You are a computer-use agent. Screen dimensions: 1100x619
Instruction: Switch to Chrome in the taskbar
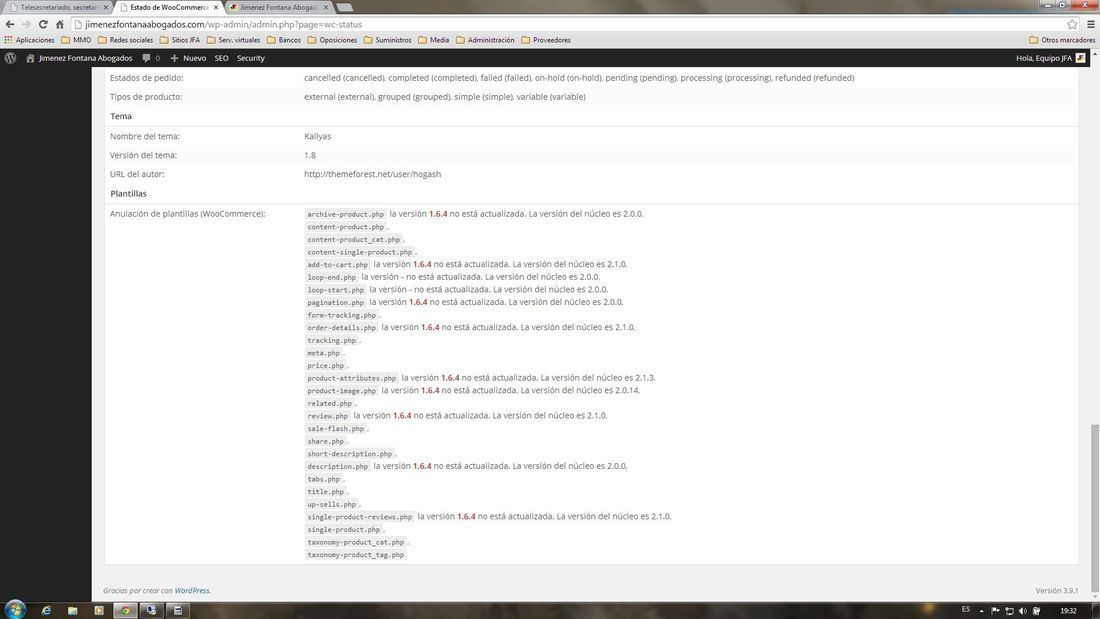click(125, 611)
